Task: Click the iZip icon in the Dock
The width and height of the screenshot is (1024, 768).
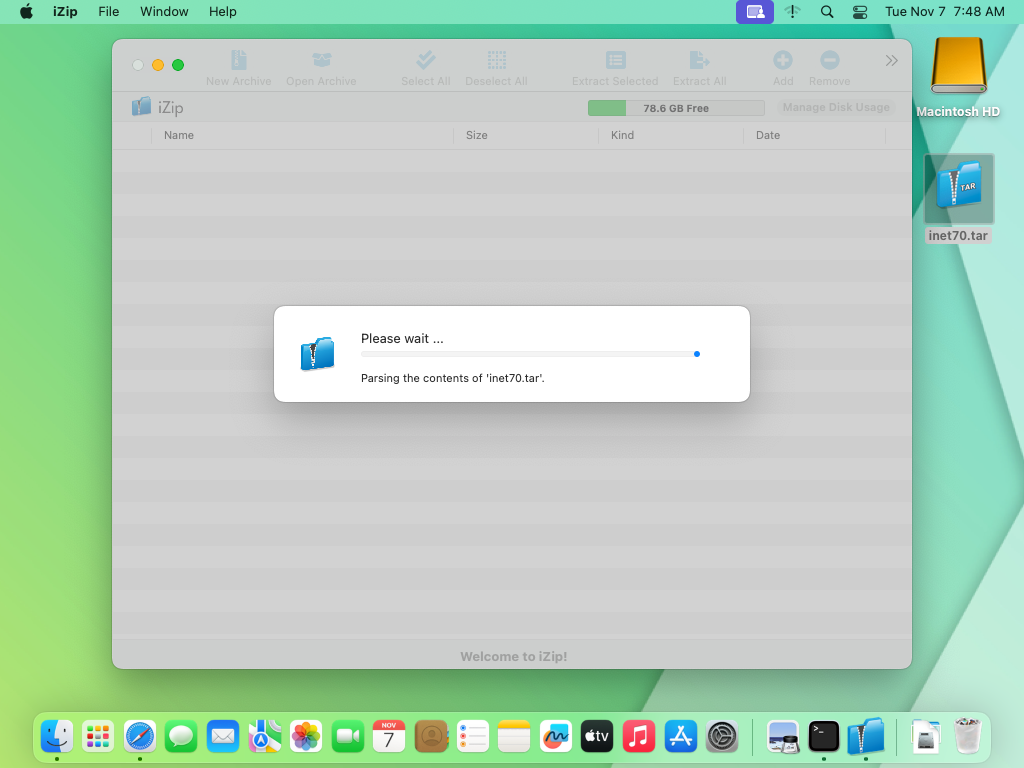Action: coord(866,737)
